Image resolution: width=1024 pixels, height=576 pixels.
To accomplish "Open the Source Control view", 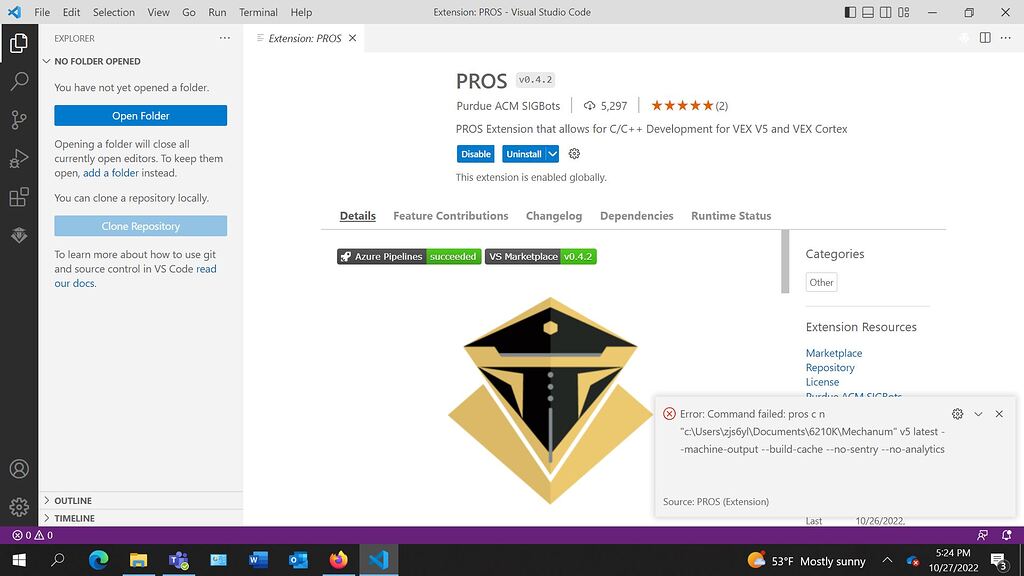I will (18, 120).
